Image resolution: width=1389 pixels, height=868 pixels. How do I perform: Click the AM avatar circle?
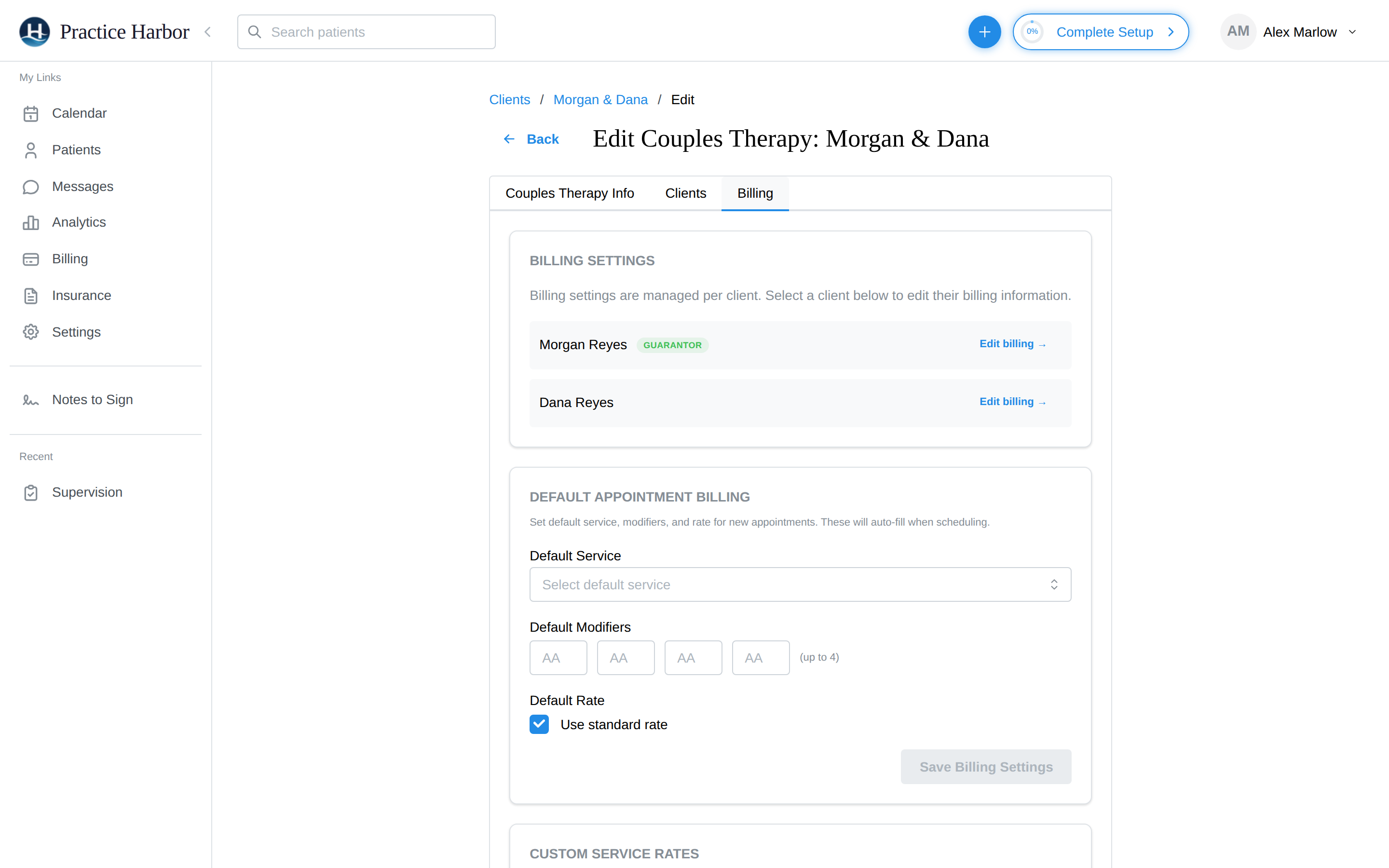(1238, 31)
